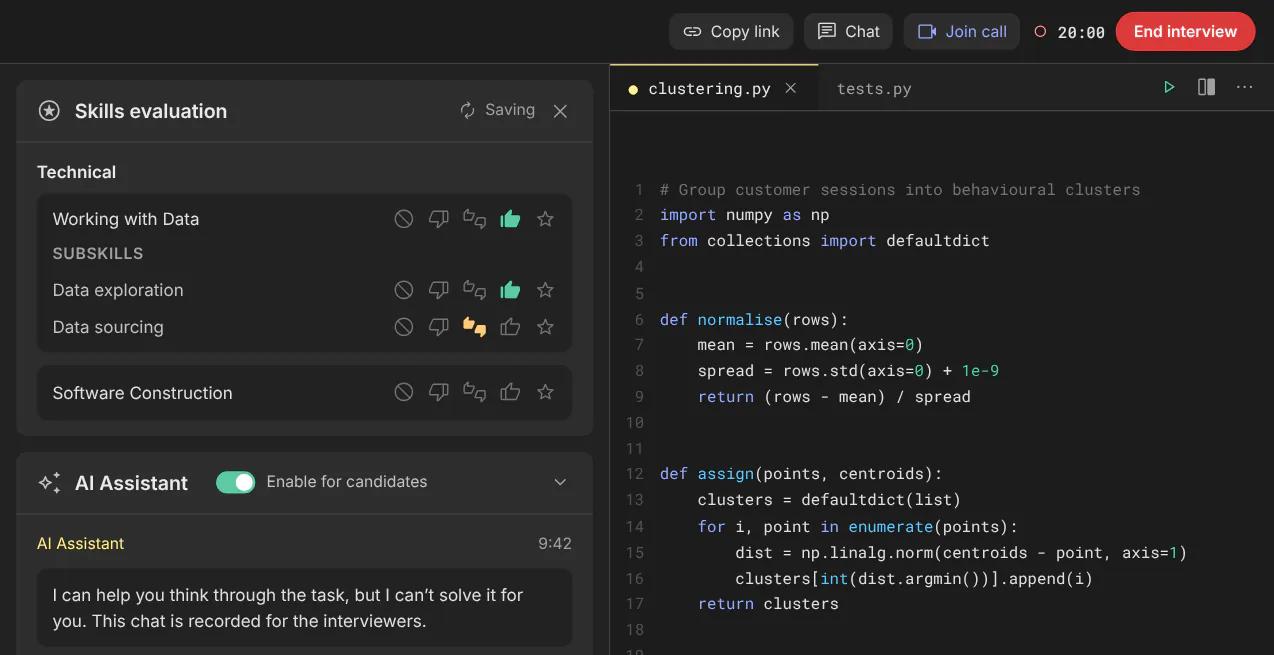Screen dimensions: 1274x655
Task: Switch to the tests.py tab
Action: [874, 88]
